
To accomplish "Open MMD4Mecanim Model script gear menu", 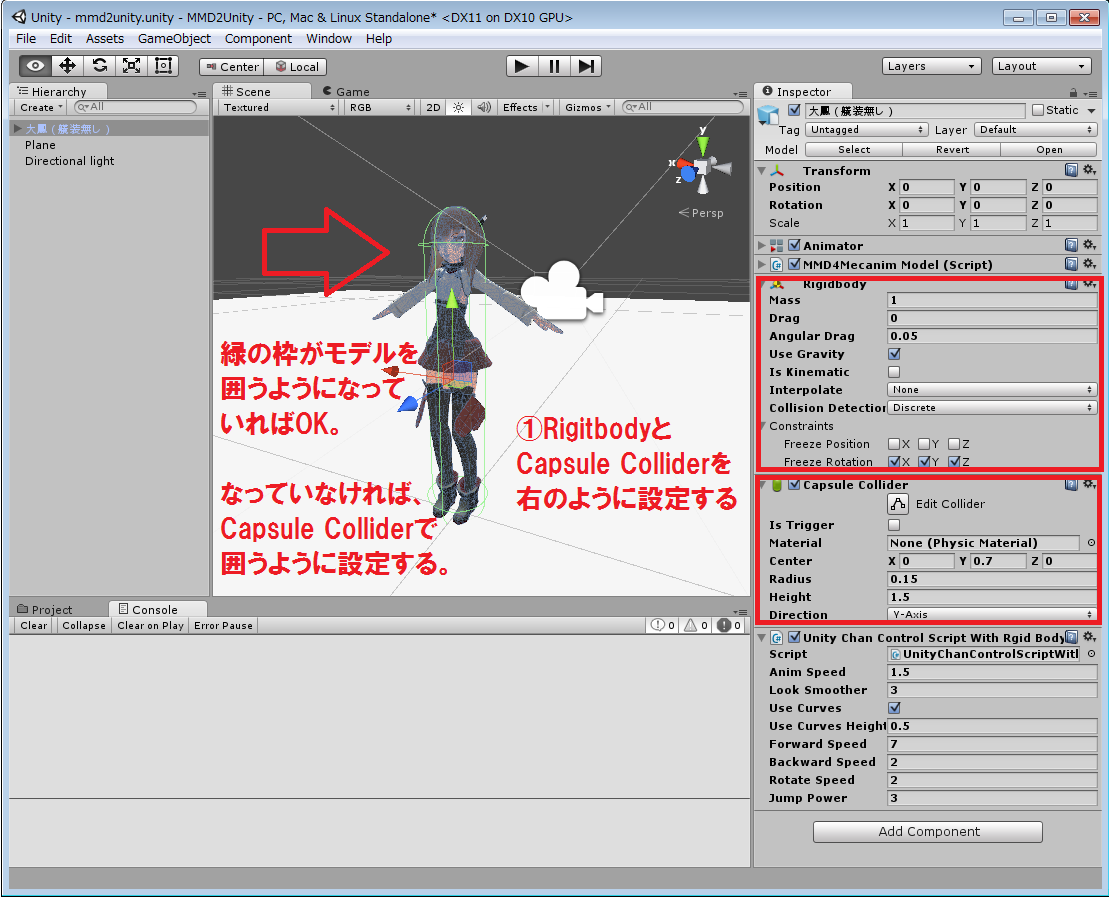I will click(1089, 264).
